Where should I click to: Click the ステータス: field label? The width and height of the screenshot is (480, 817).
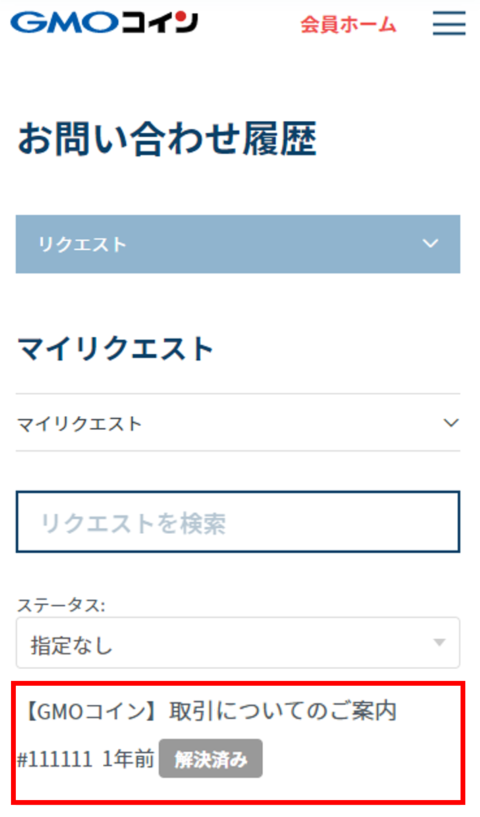point(61,605)
